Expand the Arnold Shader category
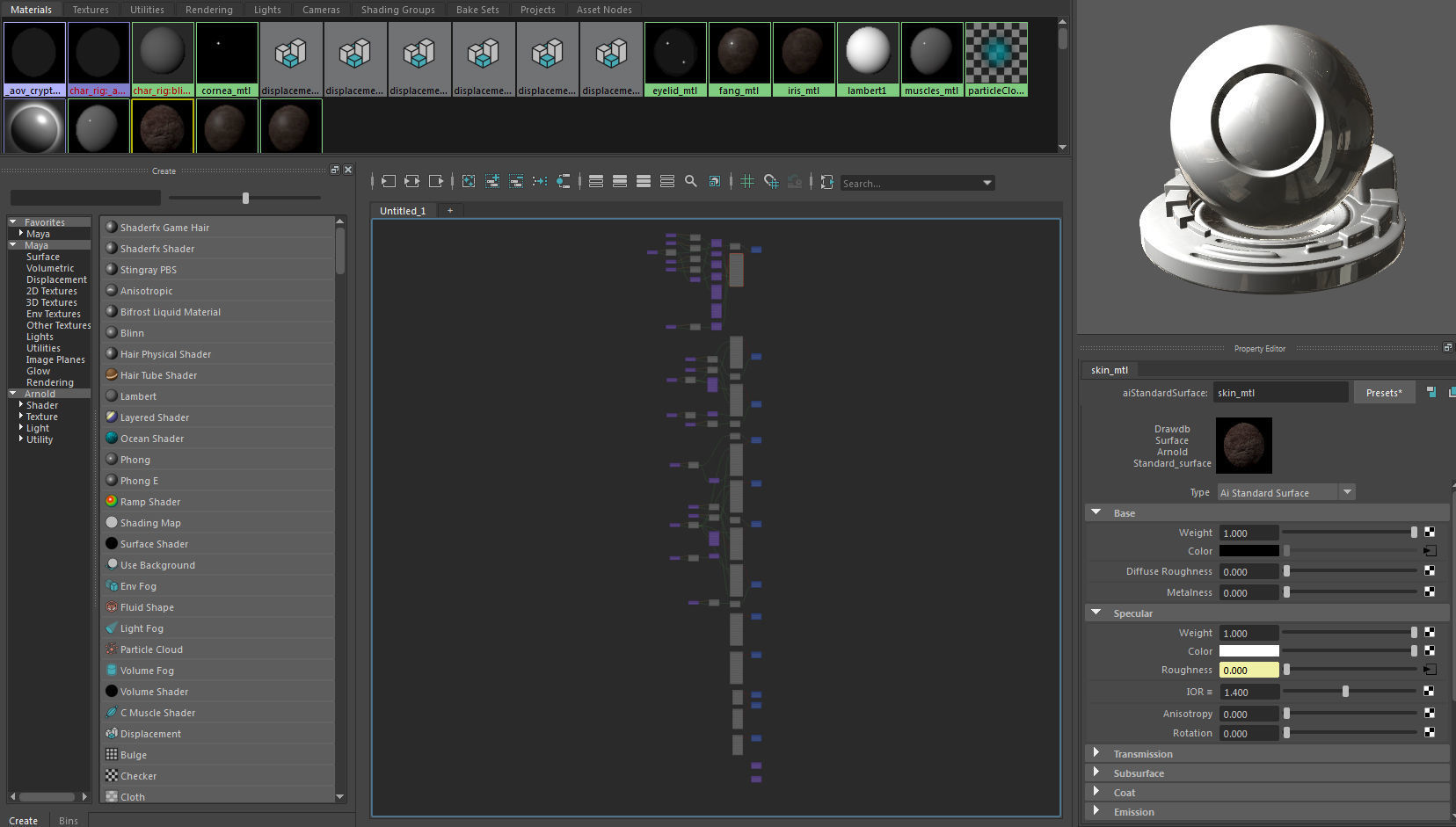 21,405
